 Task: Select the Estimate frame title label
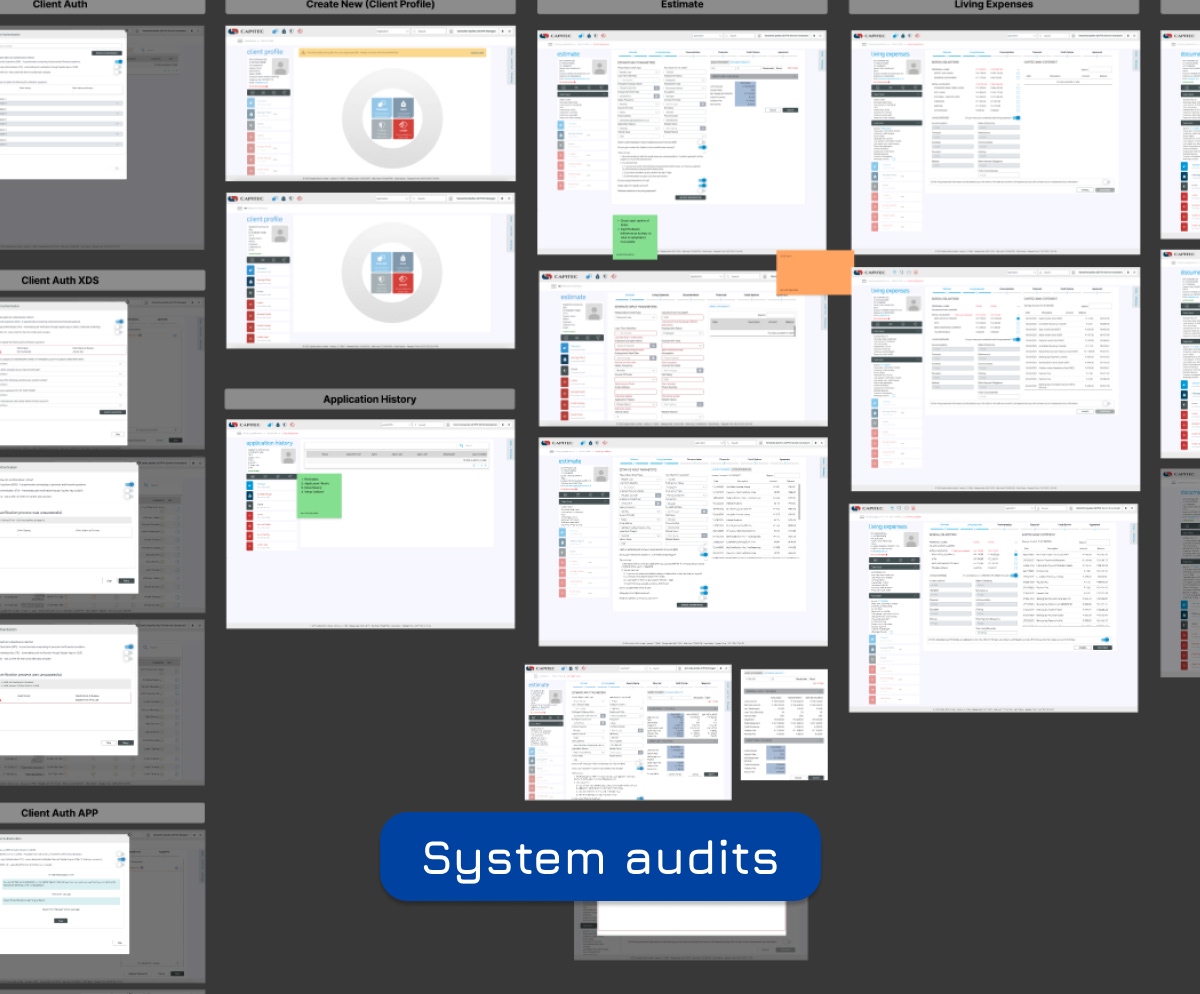point(682,6)
